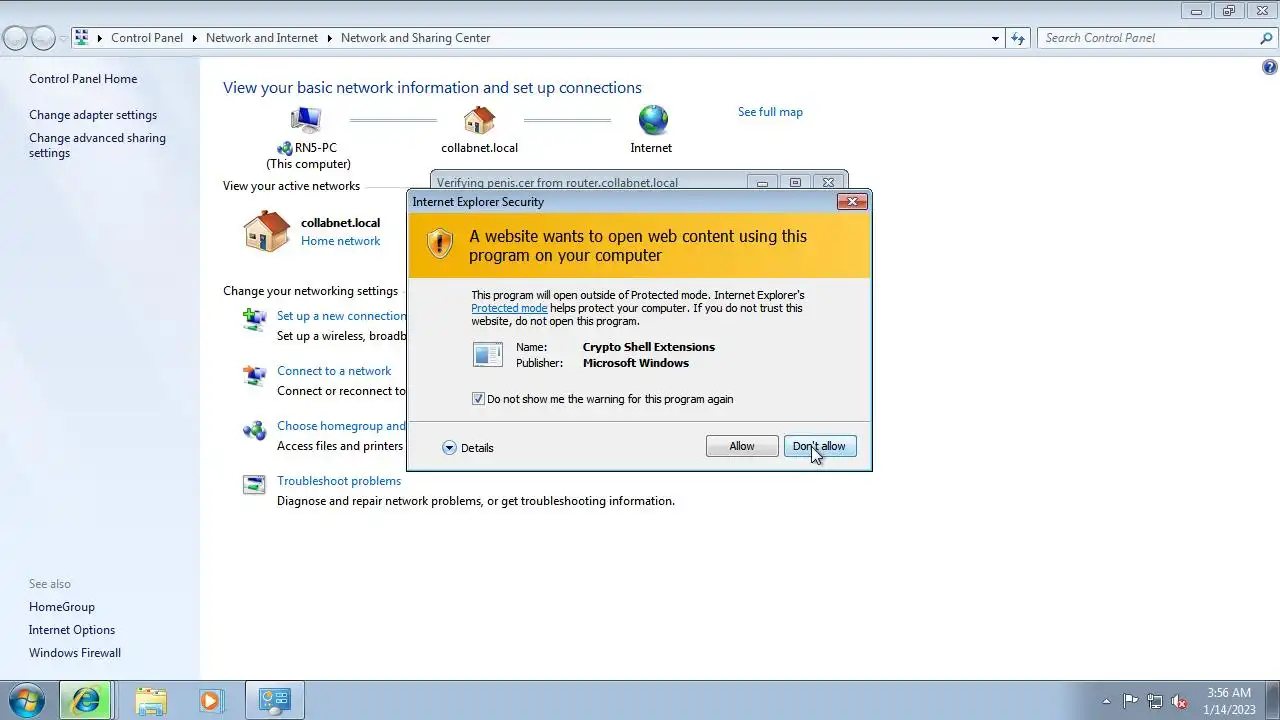Open Windows Media Player on taskbar

(x=210, y=700)
